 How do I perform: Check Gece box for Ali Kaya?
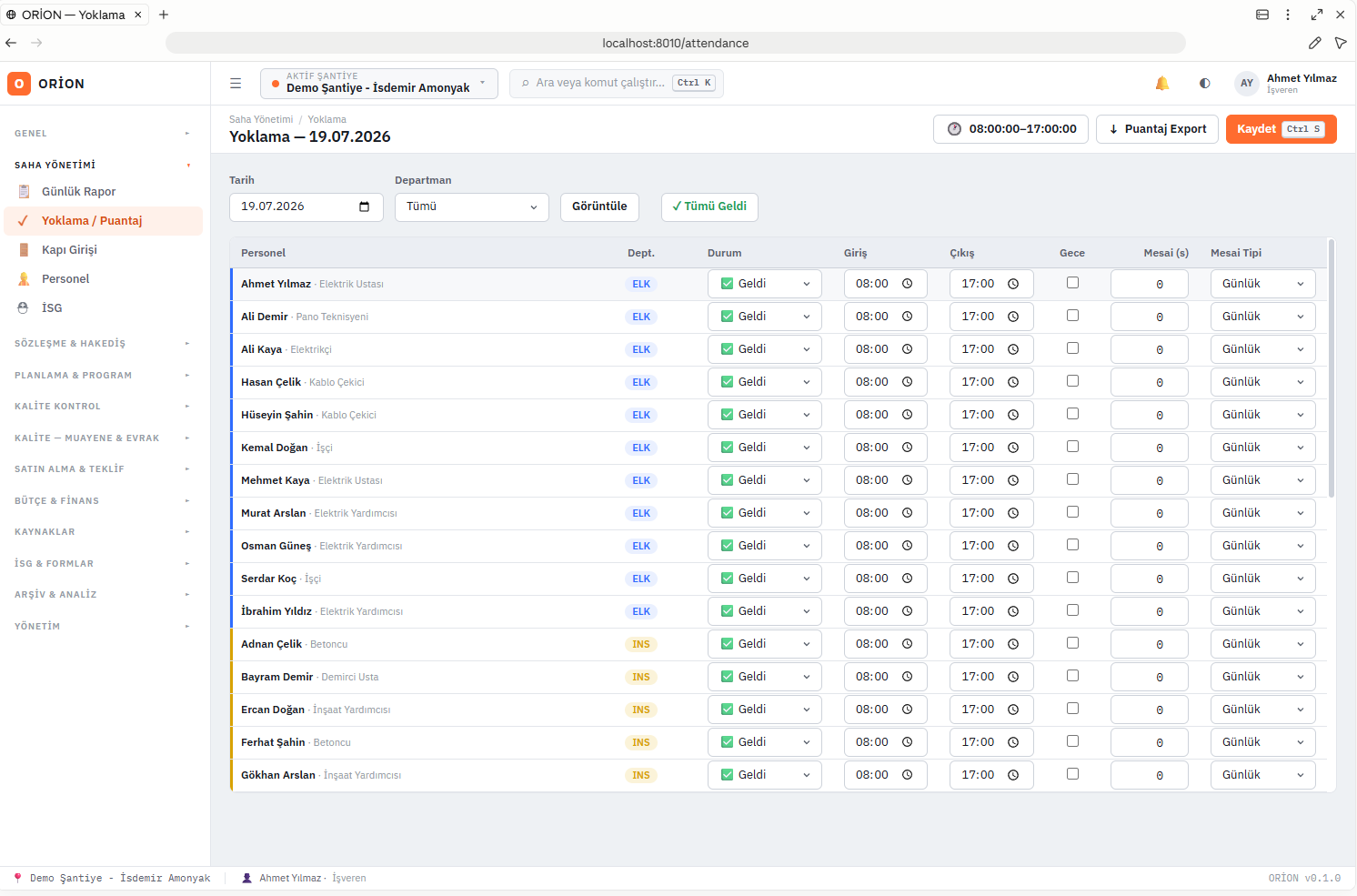click(1072, 348)
